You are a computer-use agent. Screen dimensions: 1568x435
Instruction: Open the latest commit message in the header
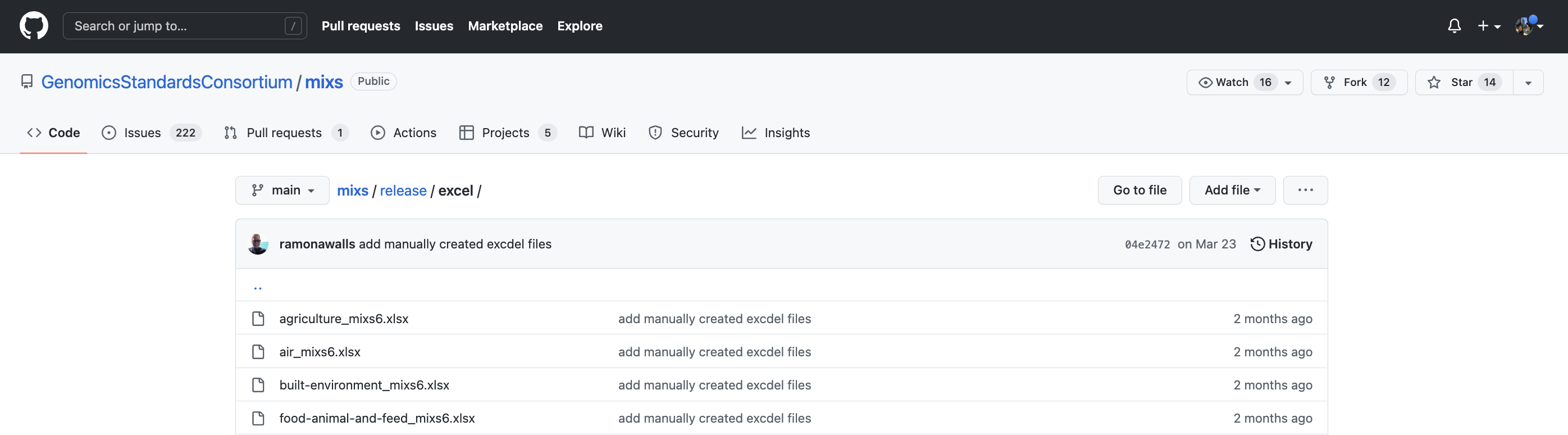coord(455,244)
